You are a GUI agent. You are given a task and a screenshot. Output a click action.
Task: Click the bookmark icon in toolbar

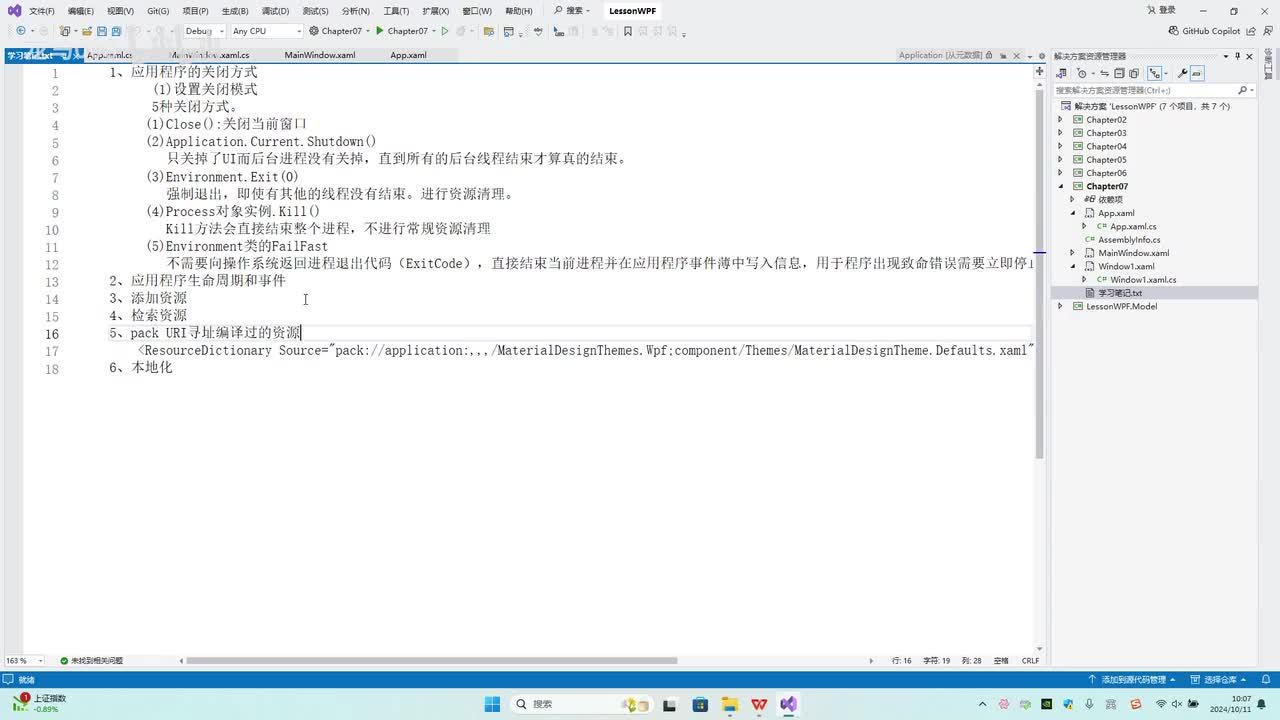point(628,31)
